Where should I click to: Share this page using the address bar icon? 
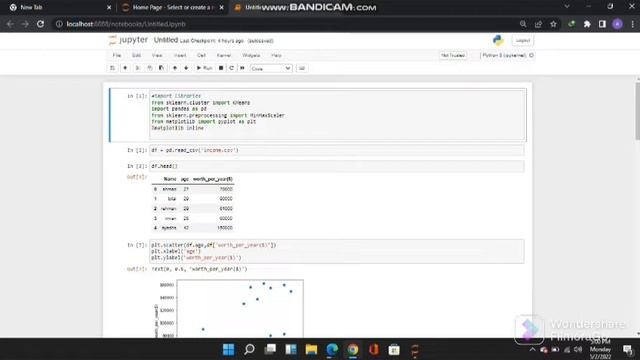(x=538, y=24)
